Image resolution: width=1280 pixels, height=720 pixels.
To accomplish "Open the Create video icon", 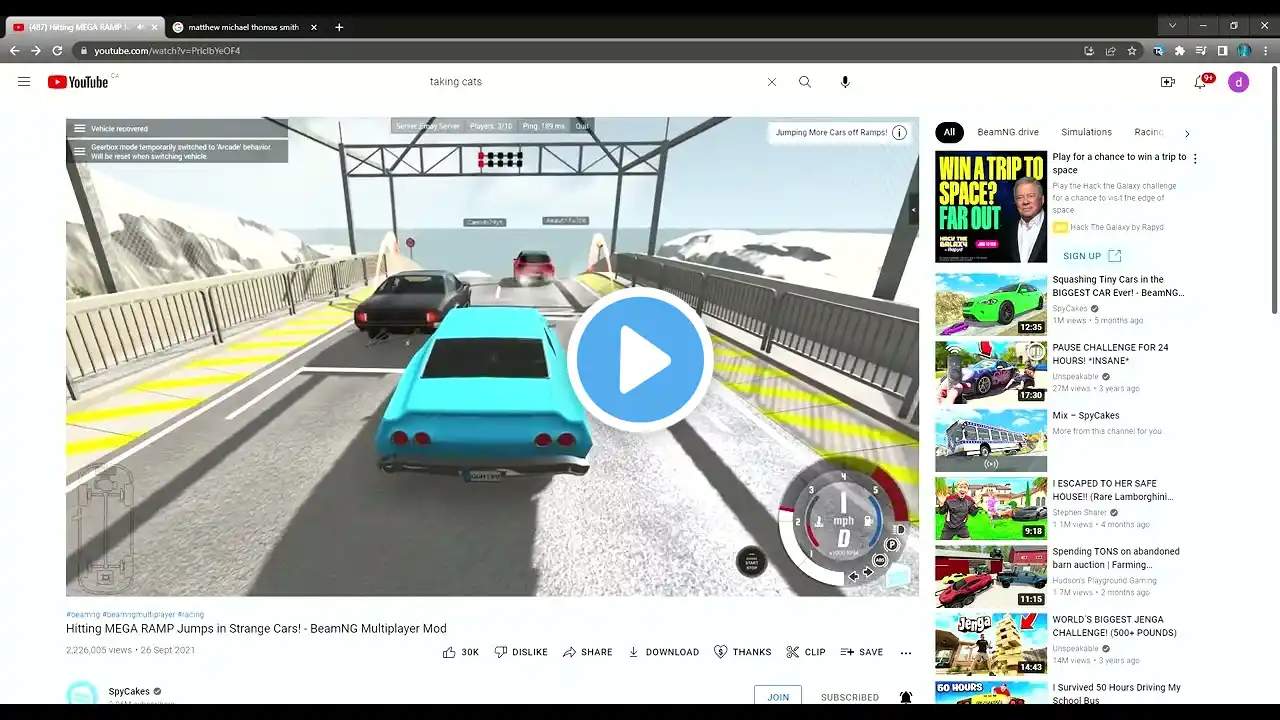I will tap(1167, 82).
